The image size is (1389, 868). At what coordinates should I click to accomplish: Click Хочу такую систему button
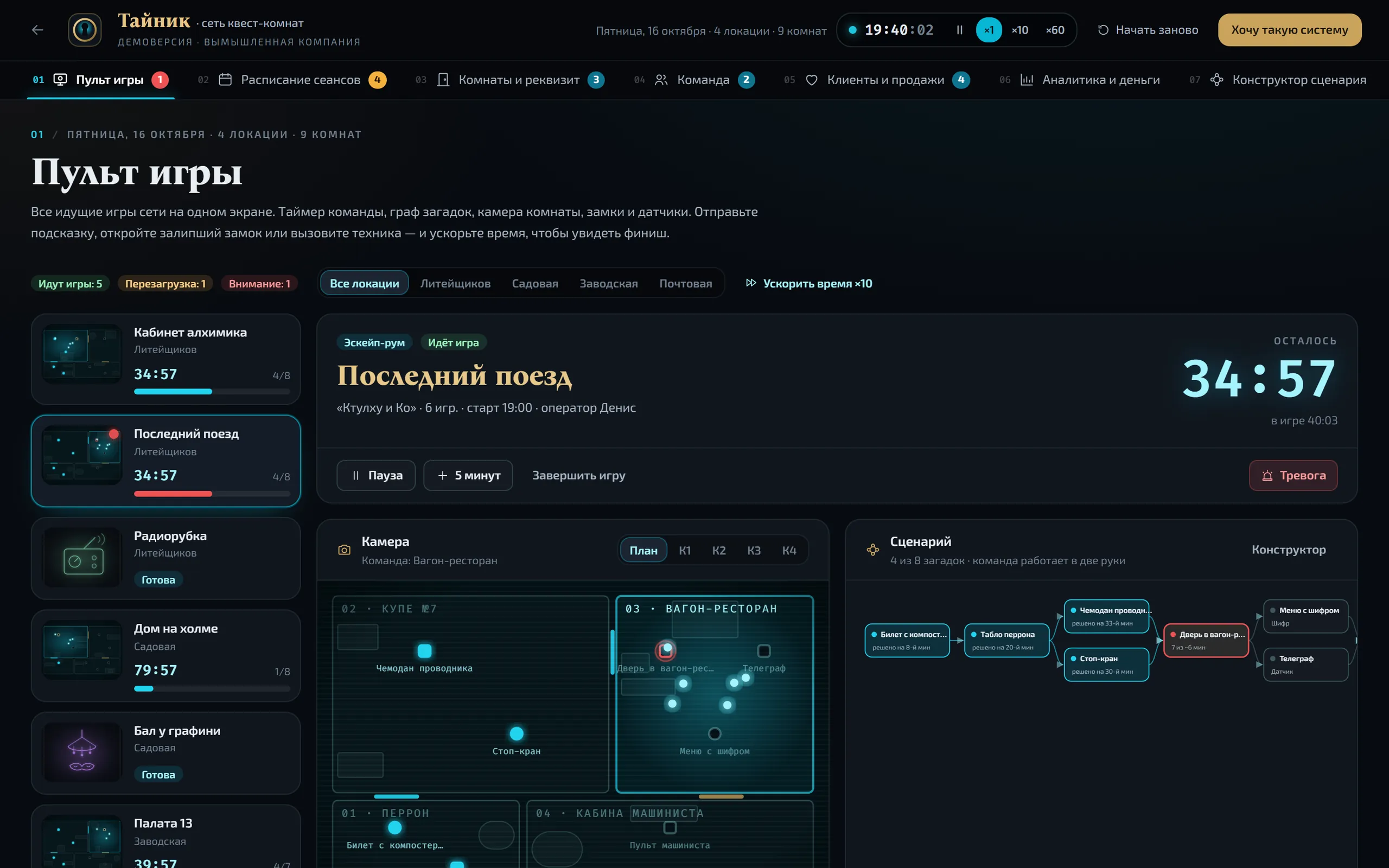[1290, 30]
